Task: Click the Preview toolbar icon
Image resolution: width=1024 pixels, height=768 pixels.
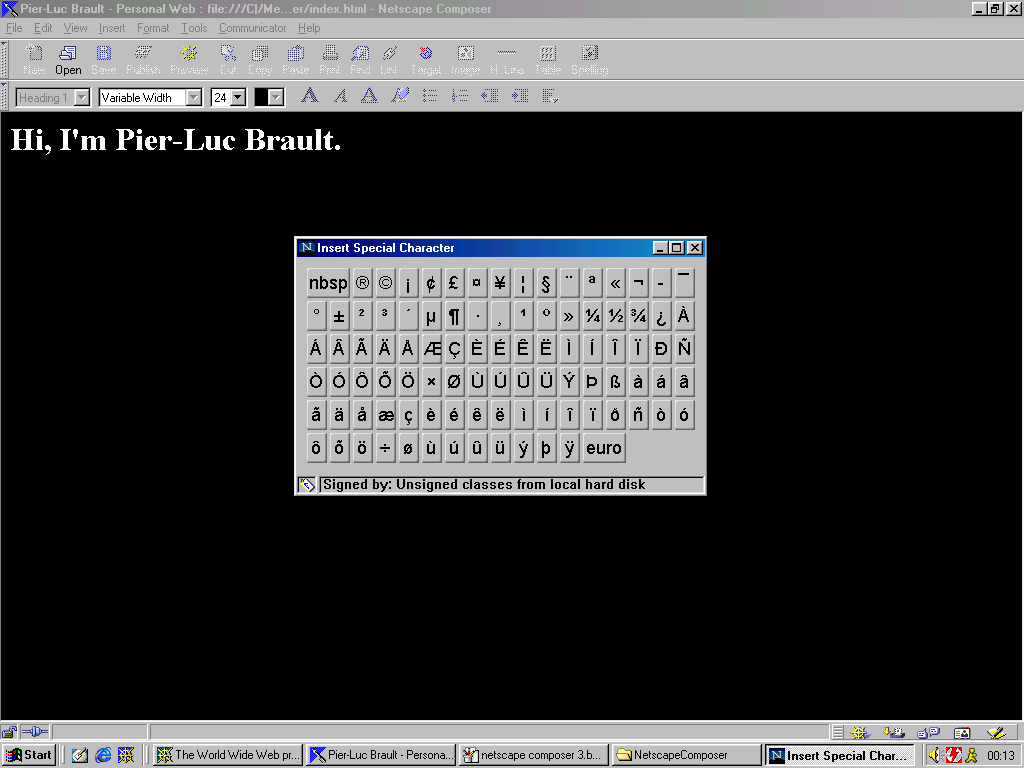Action: pyautogui.click(x=189, y=60)
